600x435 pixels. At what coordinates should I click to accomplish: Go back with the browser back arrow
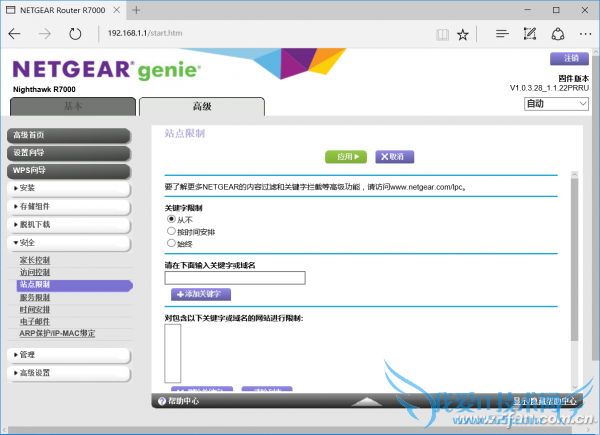point(14,34)
